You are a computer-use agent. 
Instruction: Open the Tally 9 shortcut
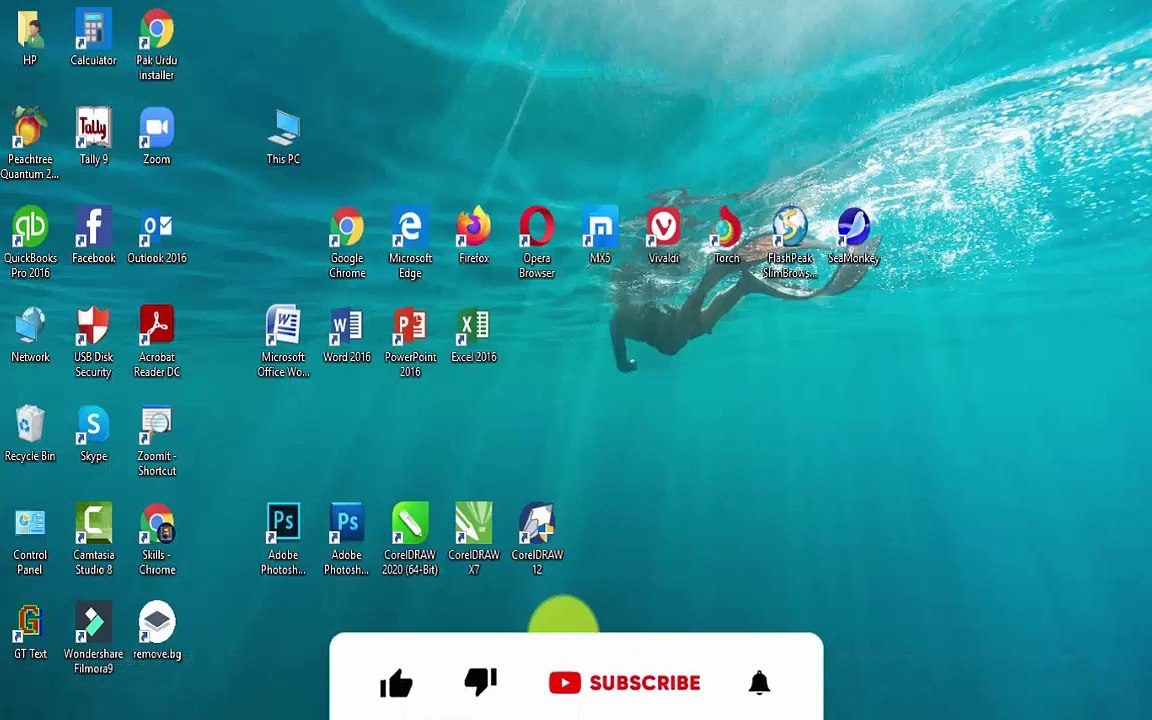93,128
